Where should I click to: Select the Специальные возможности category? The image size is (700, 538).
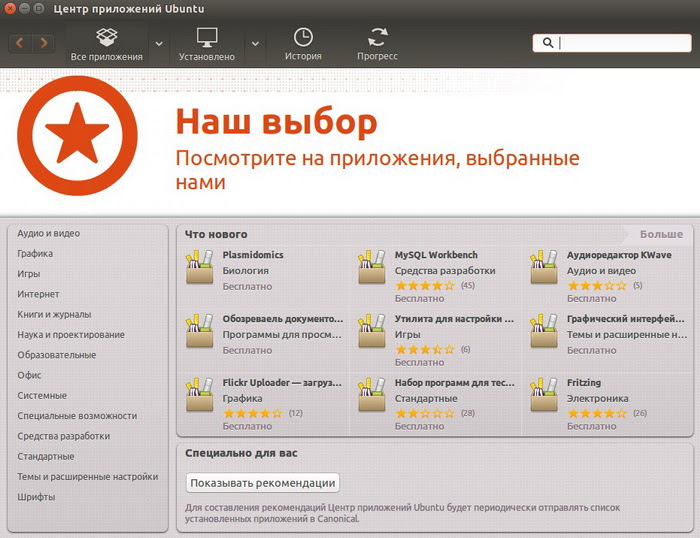77,416
